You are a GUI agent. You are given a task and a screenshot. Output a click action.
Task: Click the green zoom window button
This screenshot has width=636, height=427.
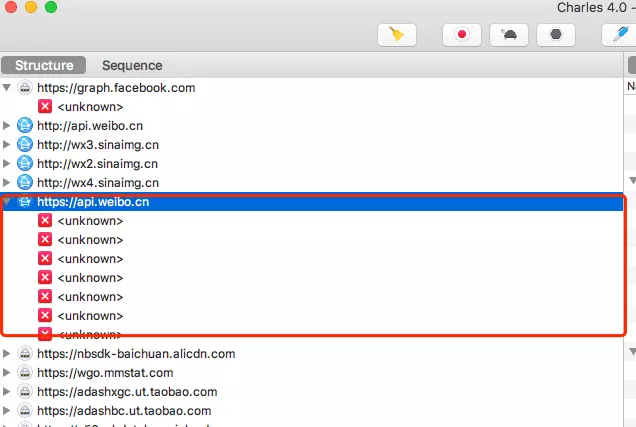click(51, 6)
